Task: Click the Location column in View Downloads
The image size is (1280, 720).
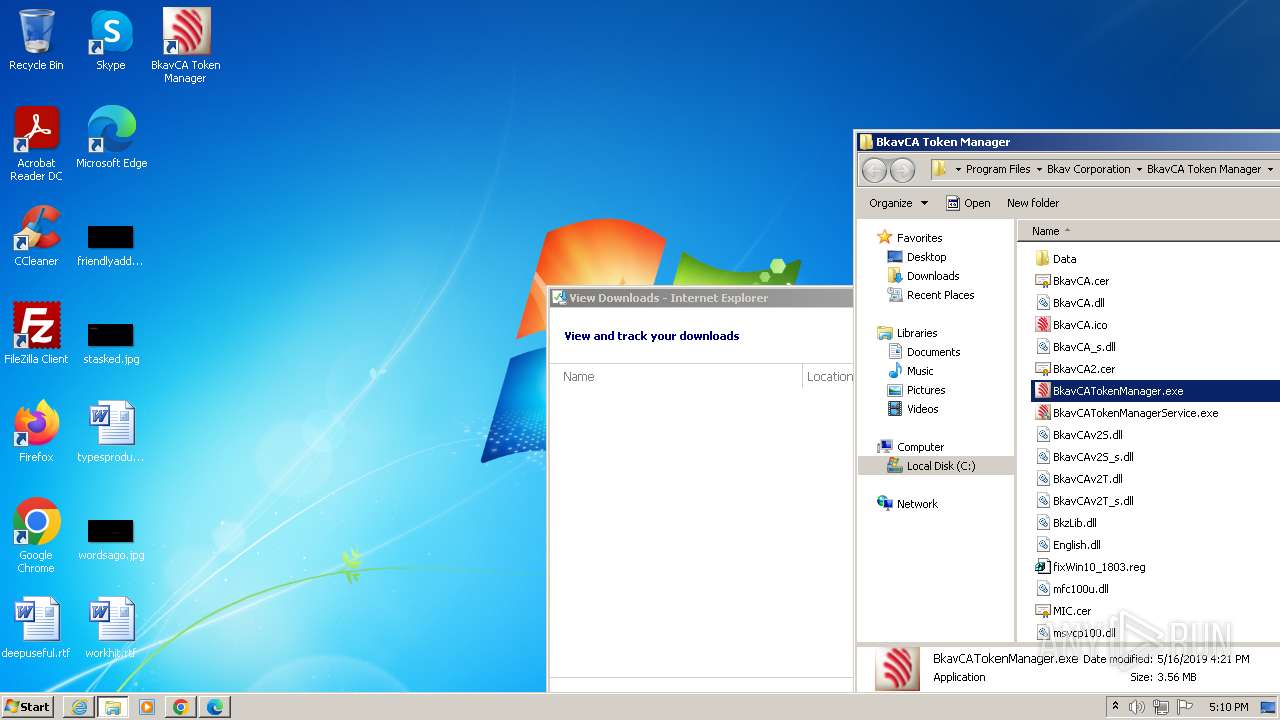Action: pyautogui.click(x=829, y=377)
